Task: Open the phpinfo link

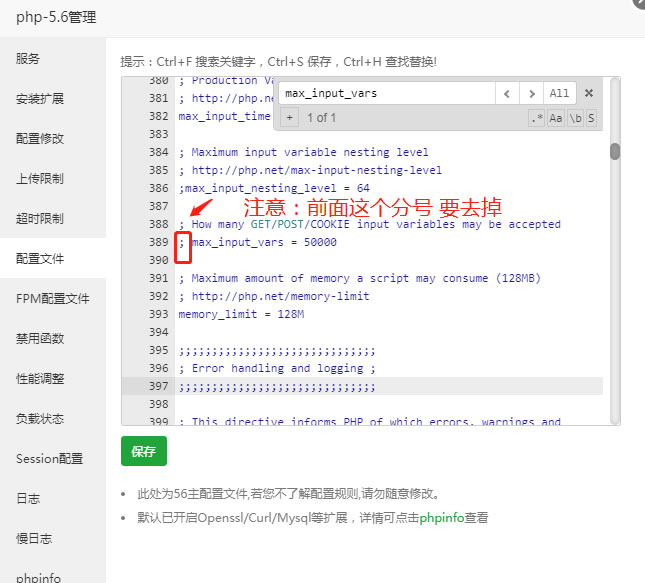Action: pyautogui.click(x=440, y=518)
